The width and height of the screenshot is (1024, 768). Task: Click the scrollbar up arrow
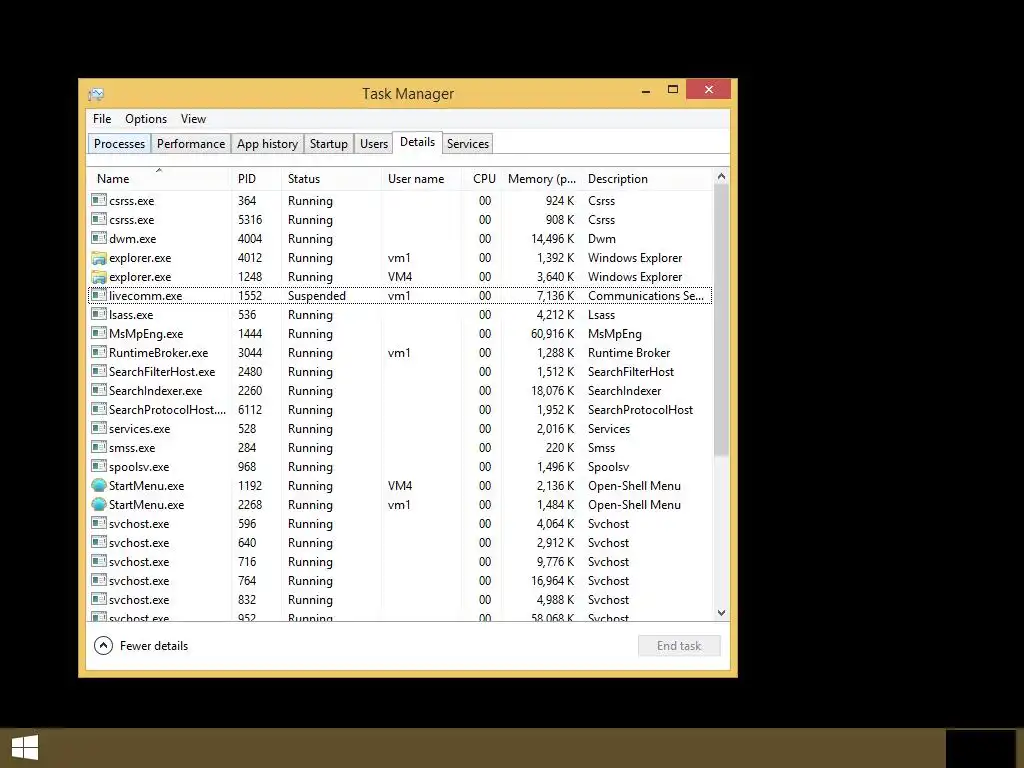(722, 176)
